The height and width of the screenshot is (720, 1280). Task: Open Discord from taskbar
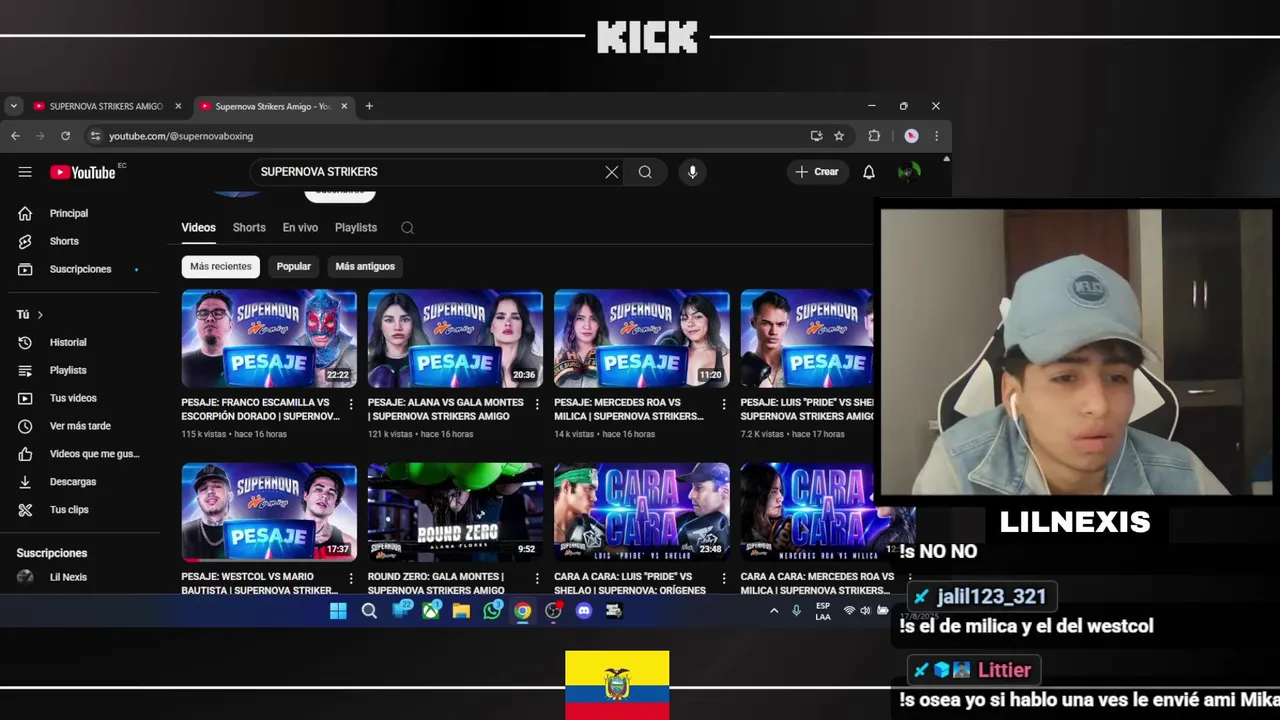coord(584,611)
